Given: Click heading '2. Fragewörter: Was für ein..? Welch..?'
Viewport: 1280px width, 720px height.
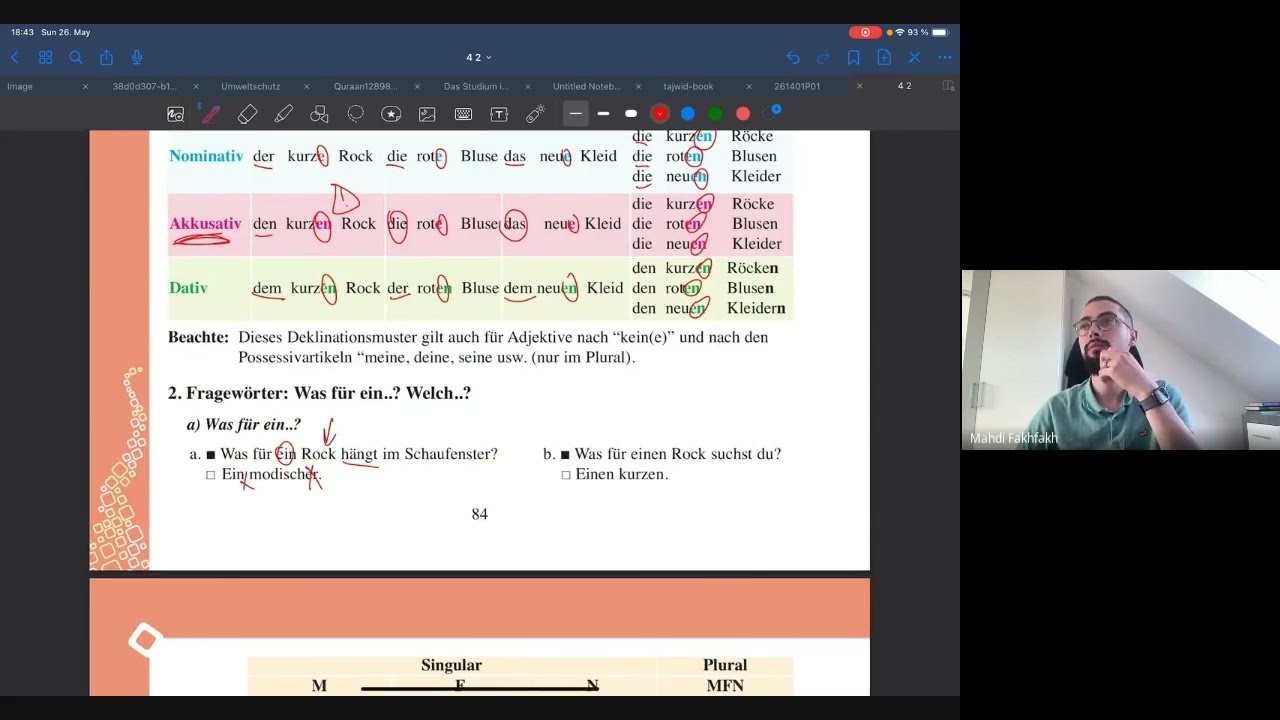Looking at the screenshot, I should coord(319,393).
